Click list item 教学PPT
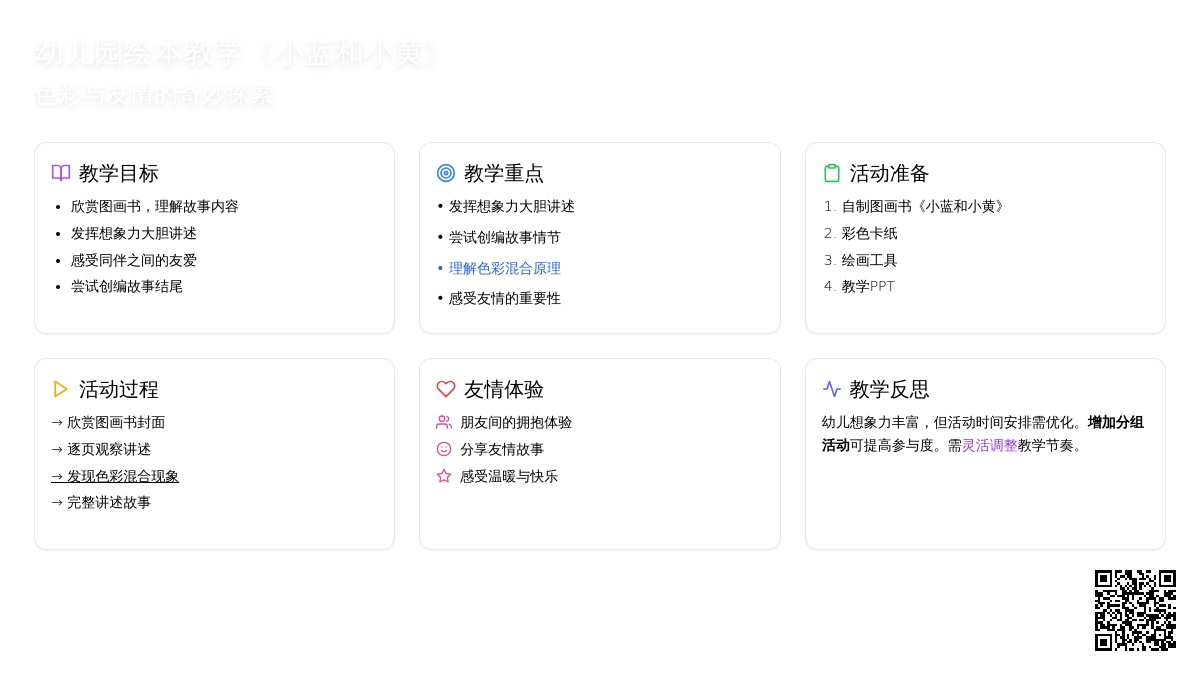1200x675 pixels. click(868, 286)
